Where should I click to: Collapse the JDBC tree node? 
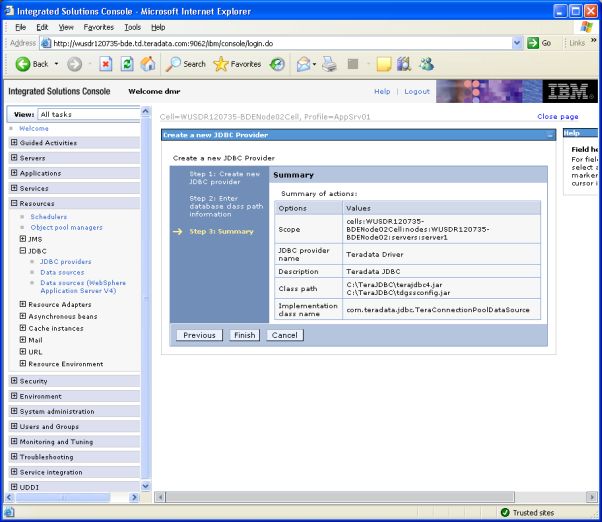coord(23,251)
